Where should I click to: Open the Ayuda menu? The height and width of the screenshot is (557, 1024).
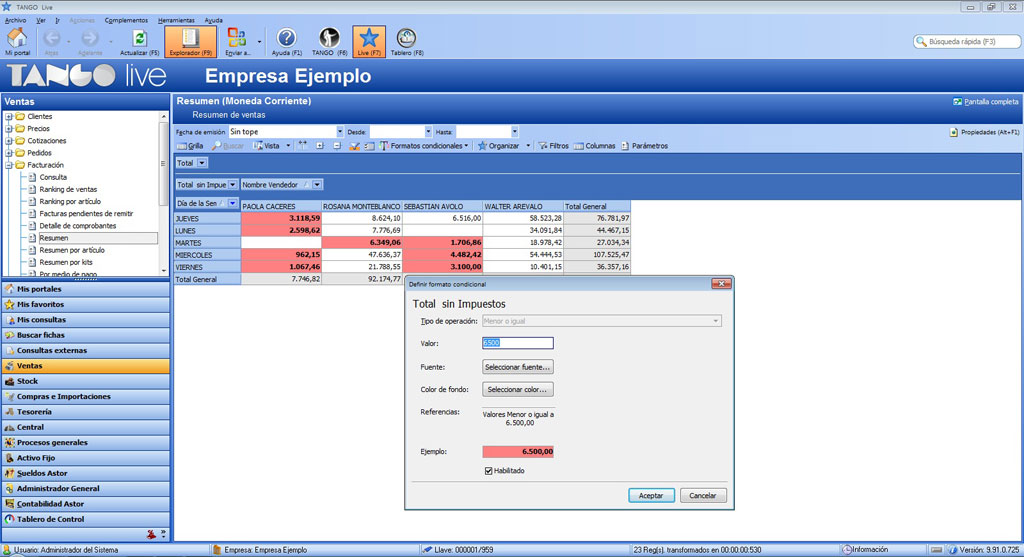pyautogui.click(x=213, y=20)
